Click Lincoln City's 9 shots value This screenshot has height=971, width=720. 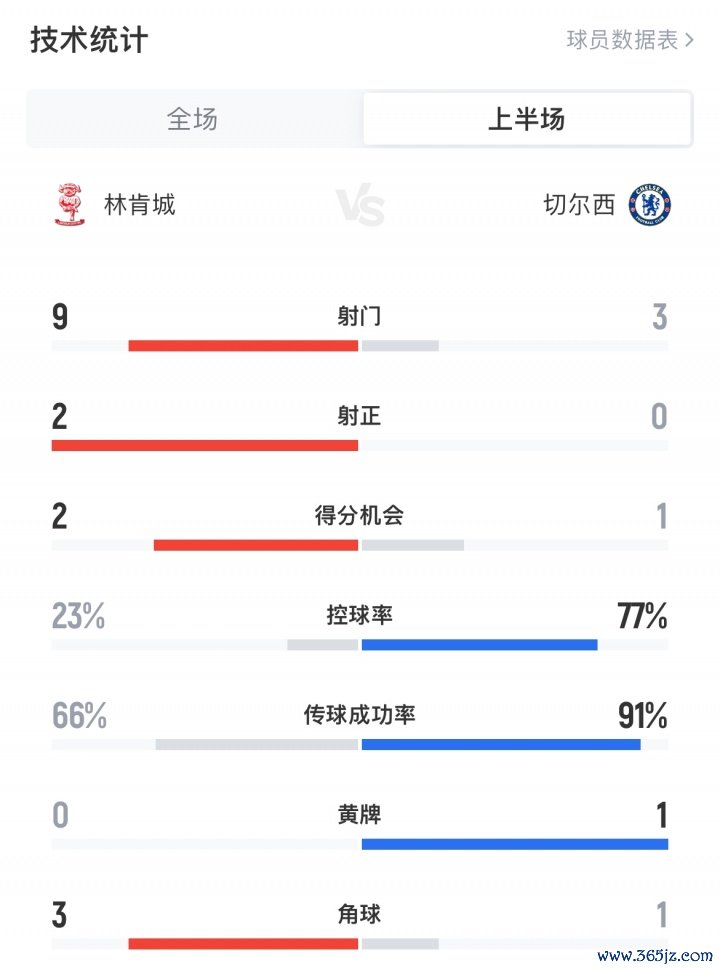pos(60,316)
